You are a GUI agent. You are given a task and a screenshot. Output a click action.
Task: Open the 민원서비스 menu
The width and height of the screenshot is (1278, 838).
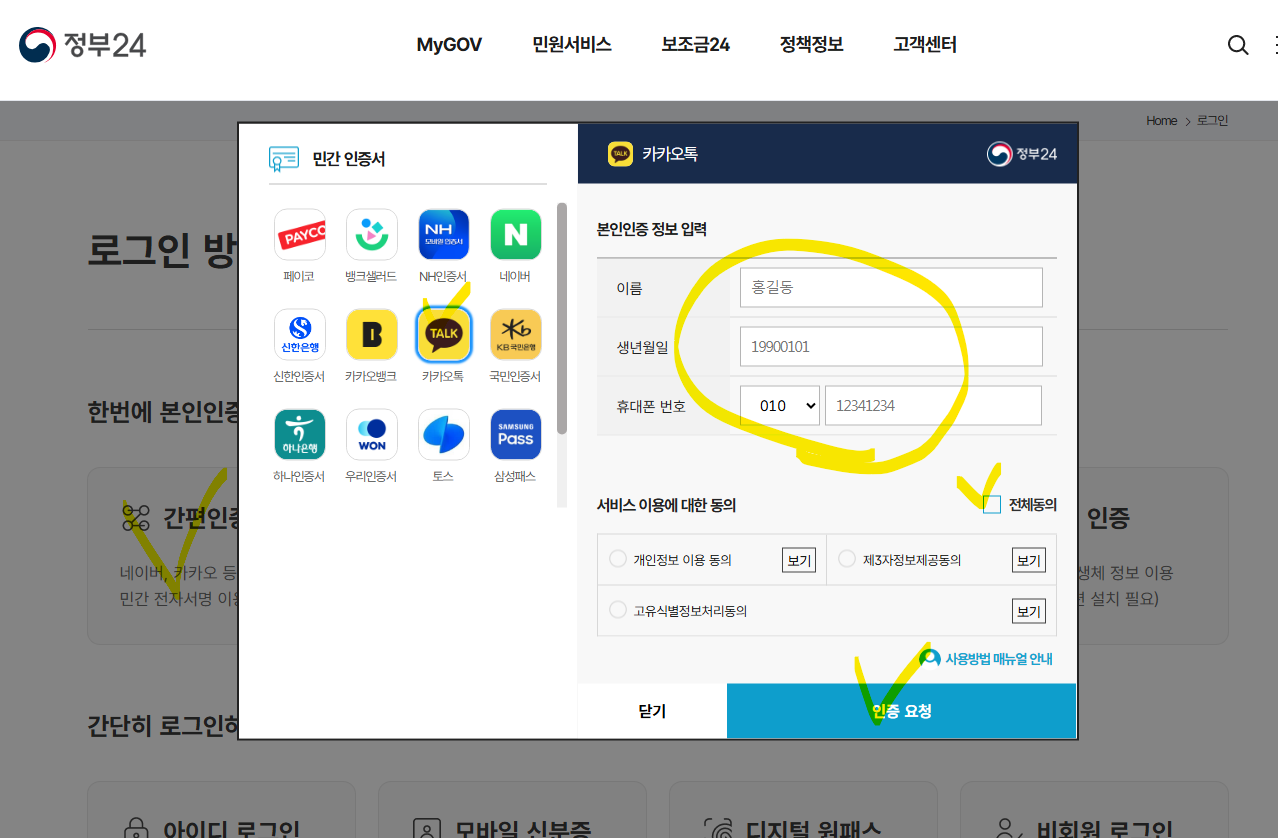[x=572, y=45]
